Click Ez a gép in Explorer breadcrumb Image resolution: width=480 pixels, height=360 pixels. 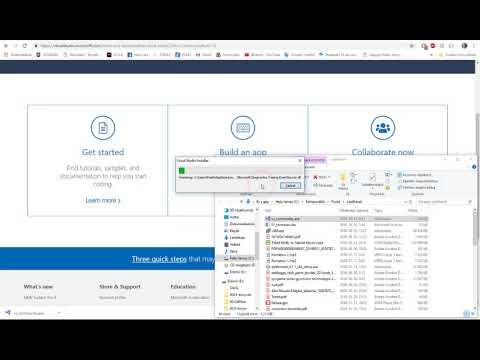(263, 202)
